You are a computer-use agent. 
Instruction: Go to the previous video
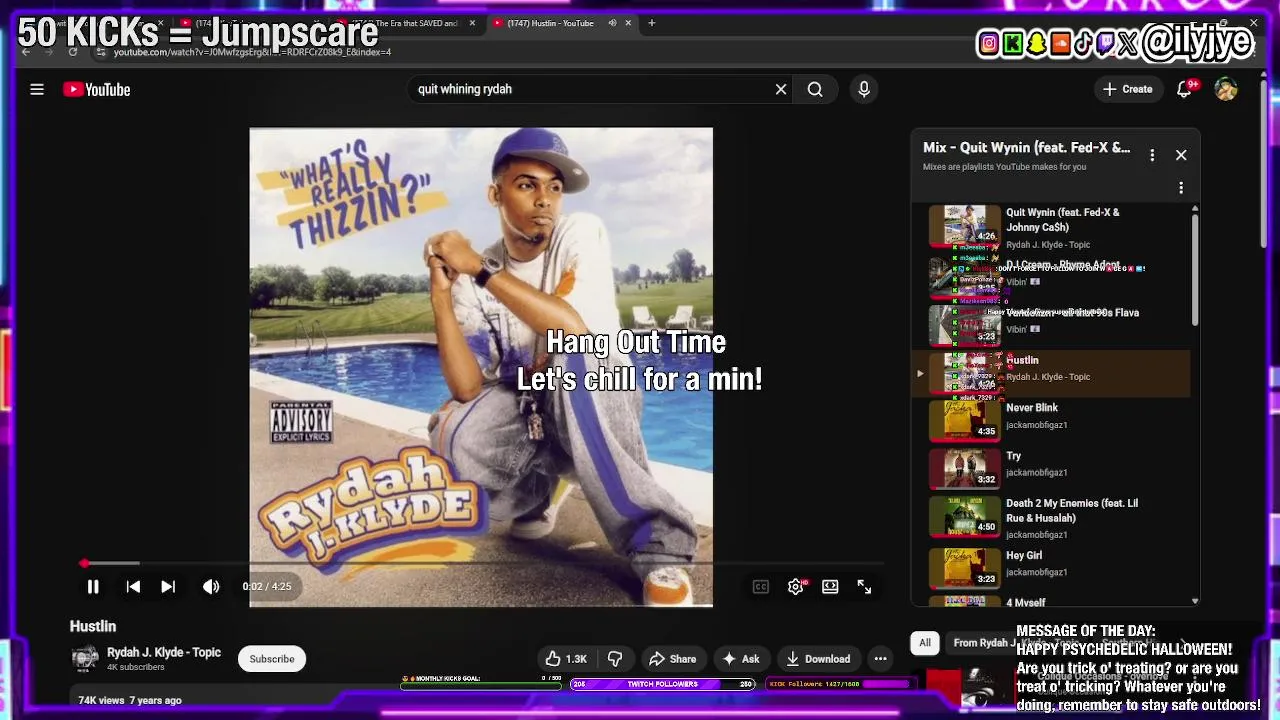point(133,587)
